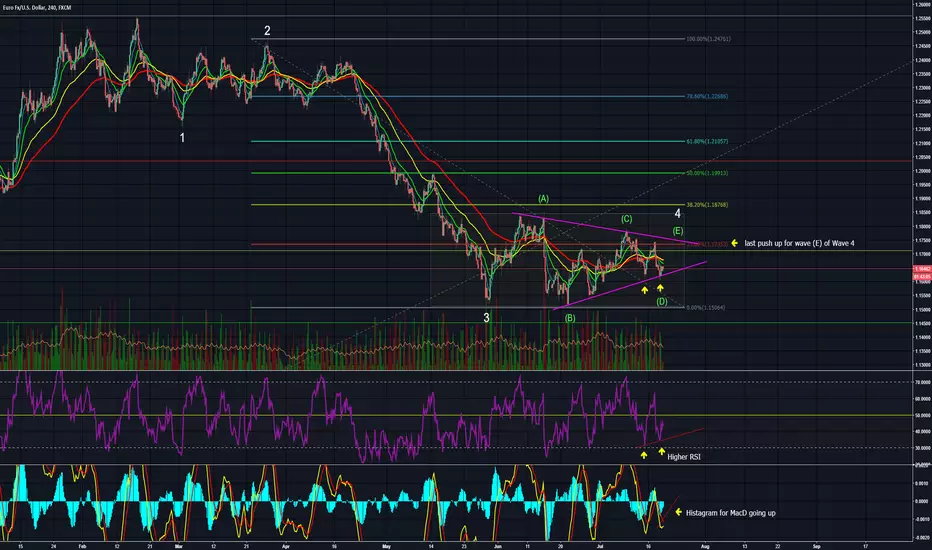The height and width of the screenshot is (550, 932).
Task: Click the Aug date axis label
Action: coord(705,546)
